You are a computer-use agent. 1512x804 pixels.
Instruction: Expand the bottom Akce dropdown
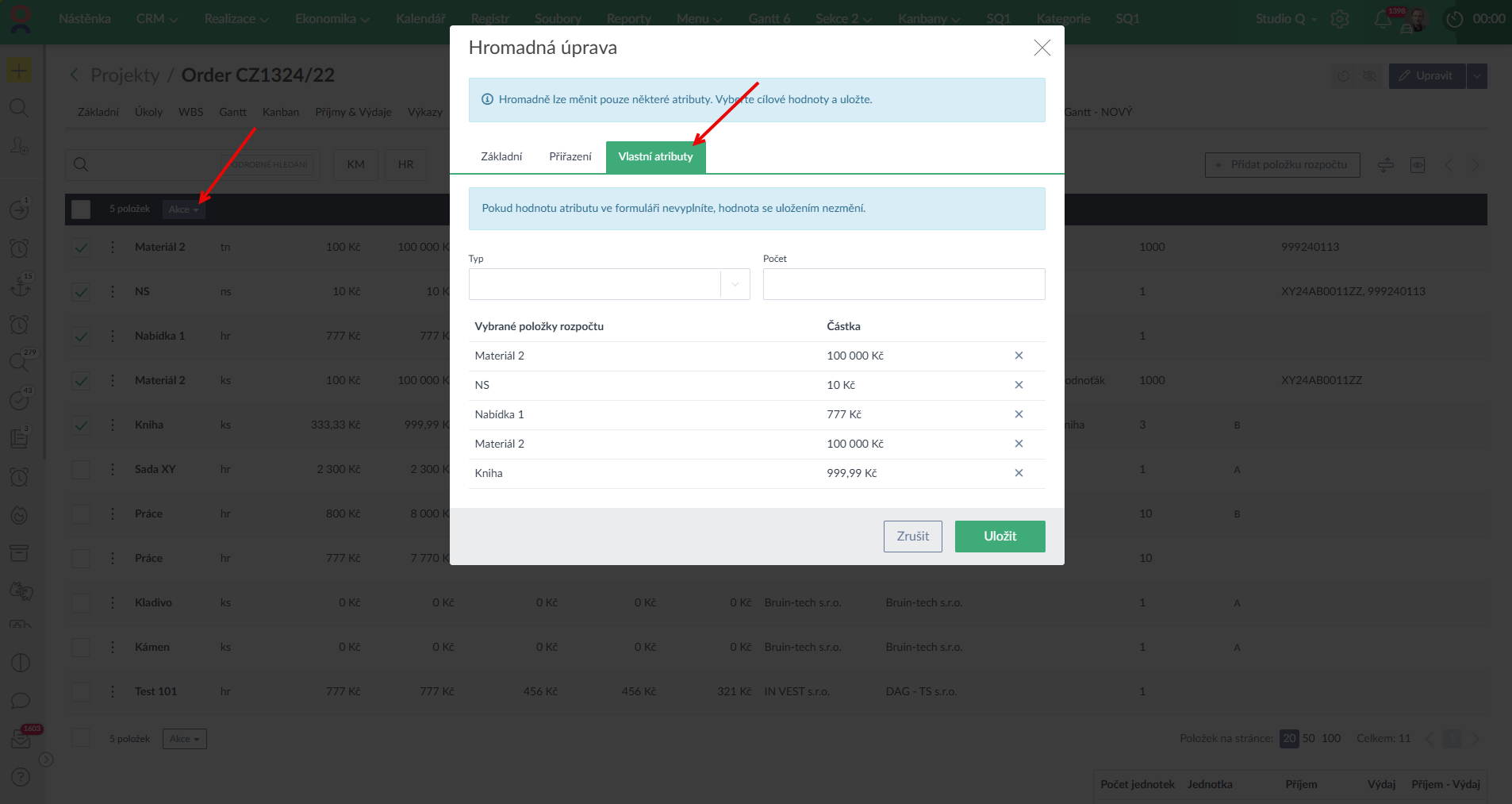pyautogui.click(x=184, y=739)
